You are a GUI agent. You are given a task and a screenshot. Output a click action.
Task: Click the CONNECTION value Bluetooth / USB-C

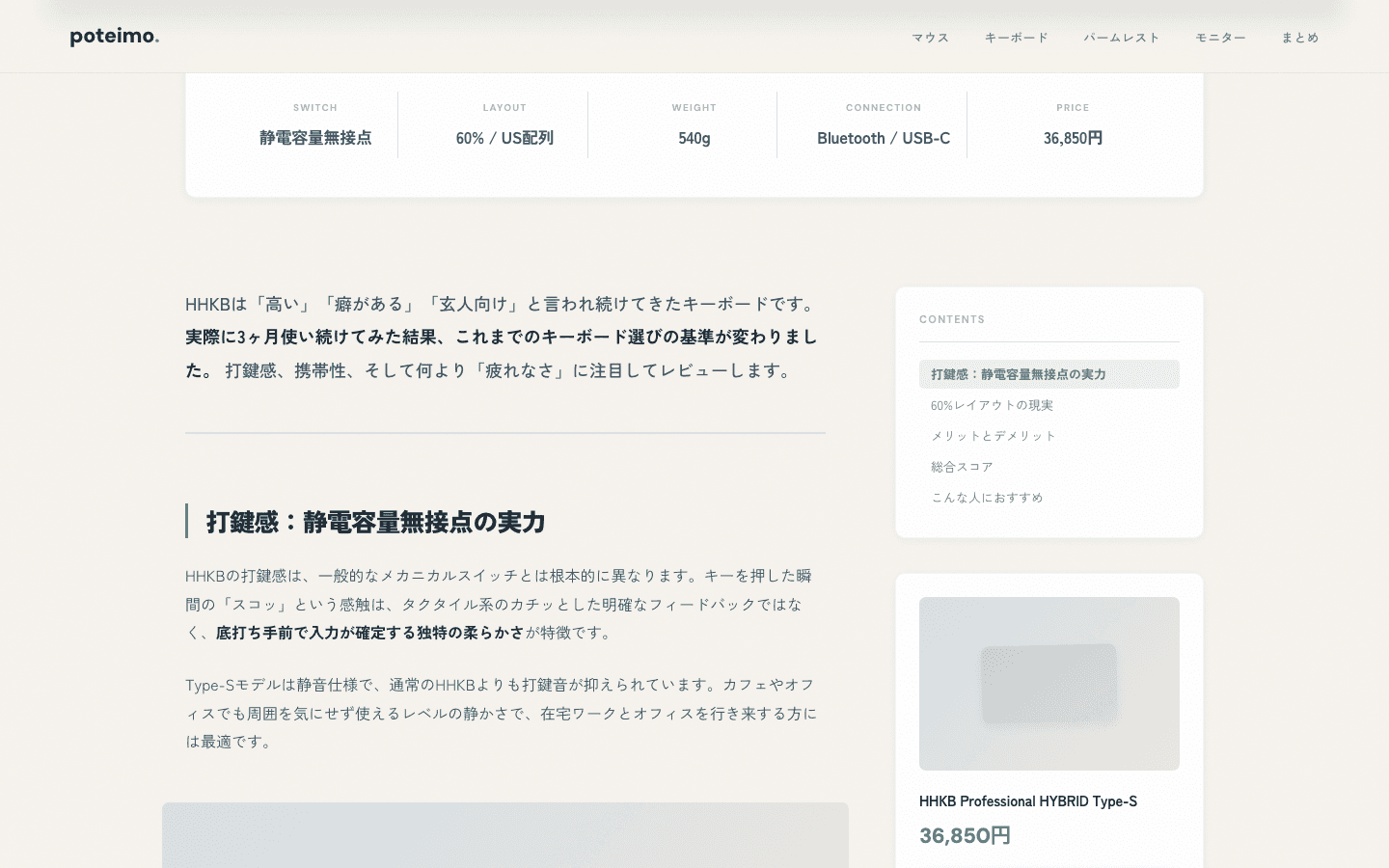point(884,138)
